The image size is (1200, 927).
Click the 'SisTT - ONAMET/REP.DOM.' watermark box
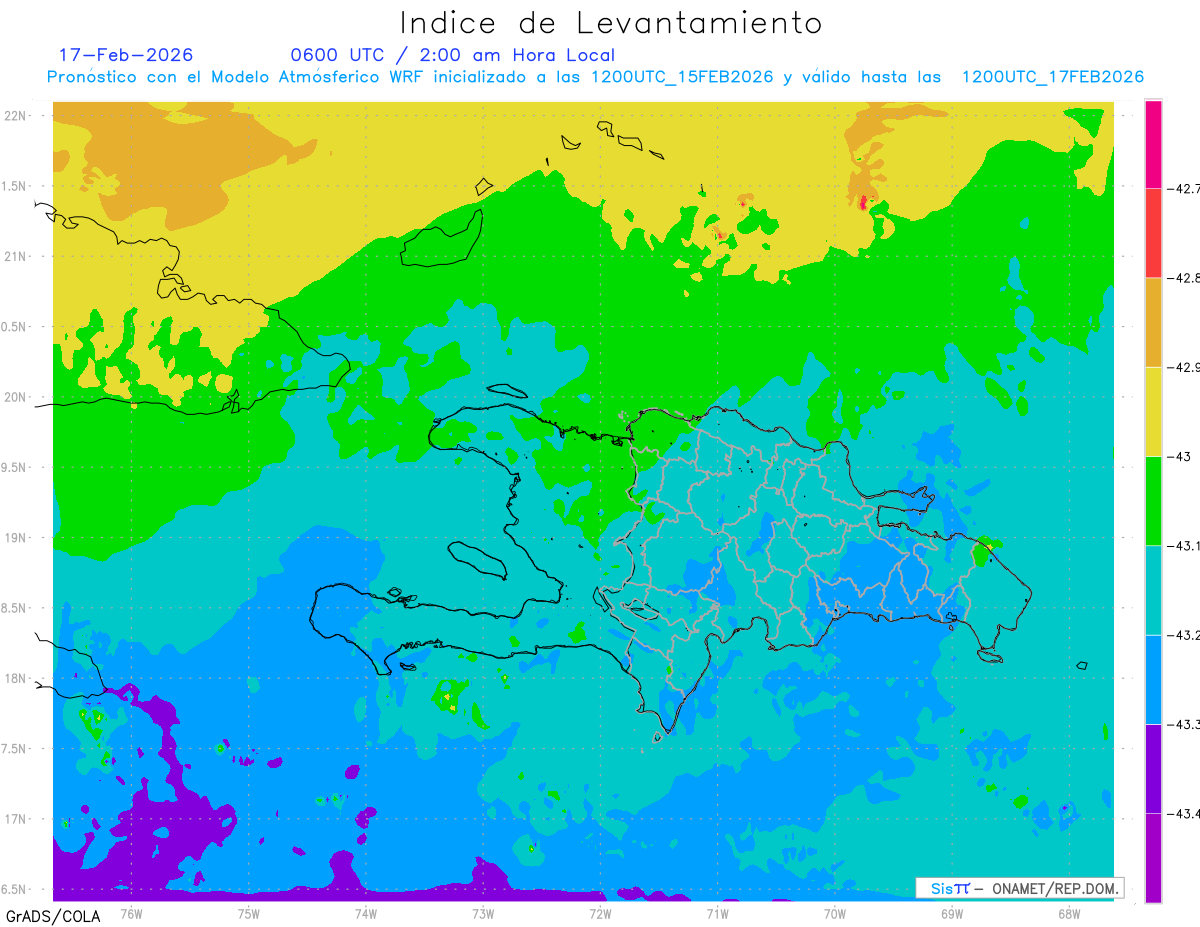(x=1020, y=888)
